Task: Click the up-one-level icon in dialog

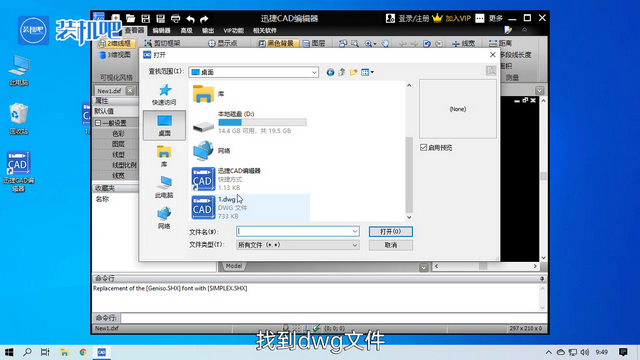Action: 342,72
